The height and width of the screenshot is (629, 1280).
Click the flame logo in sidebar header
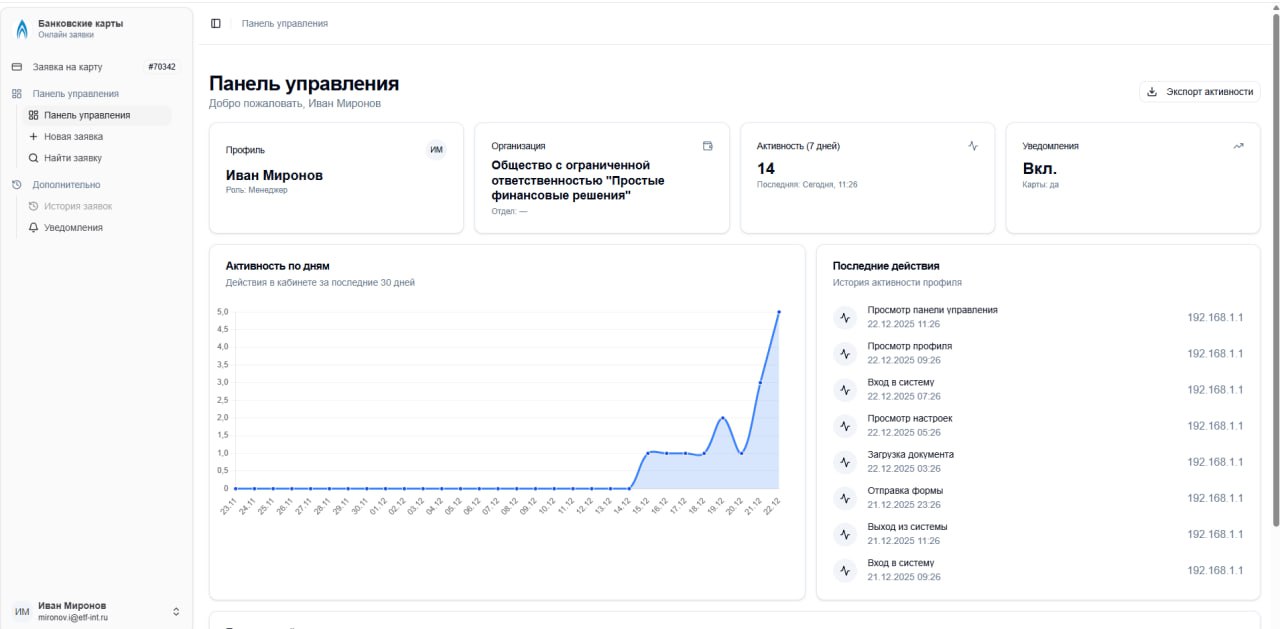(22, 29)
